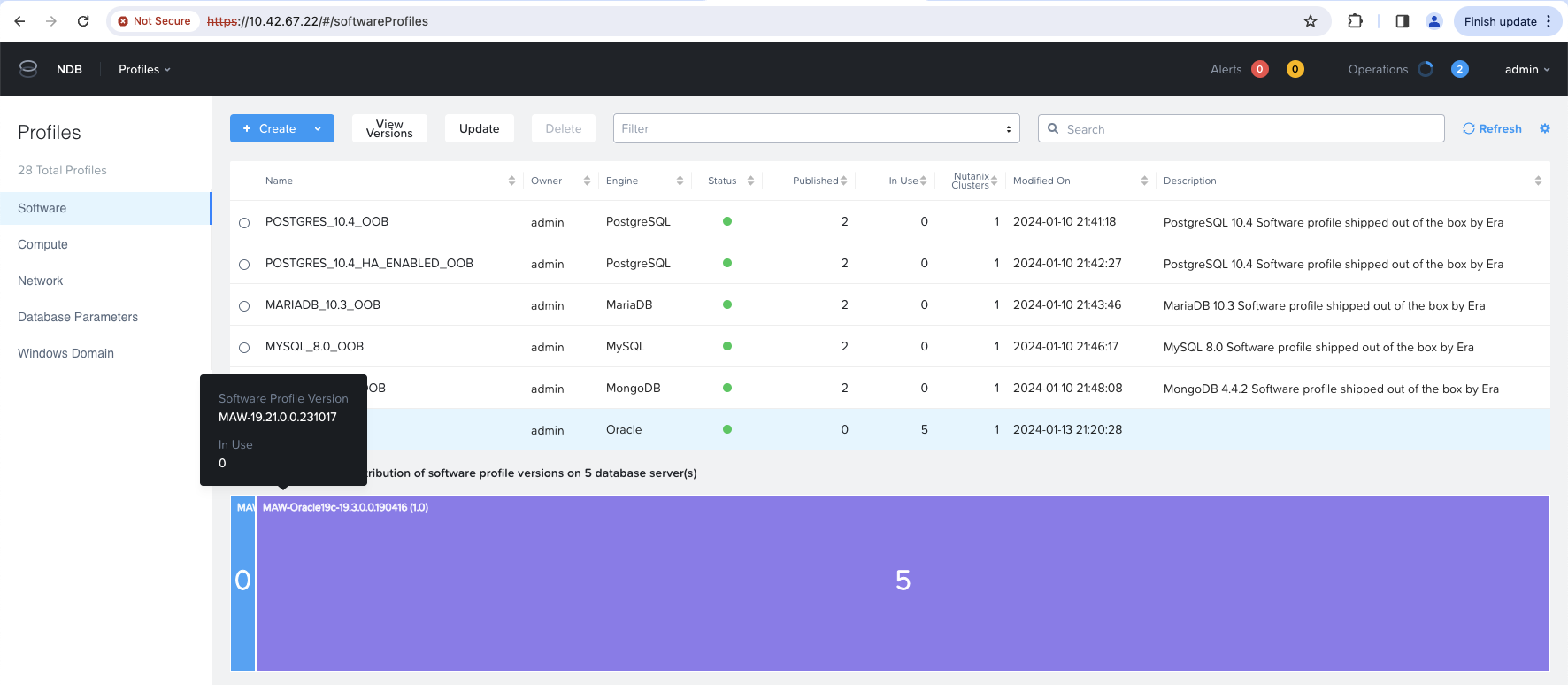1568x685 pixels.
Task: Click the blue Operations count badge
Action: tap(1460, 69)
